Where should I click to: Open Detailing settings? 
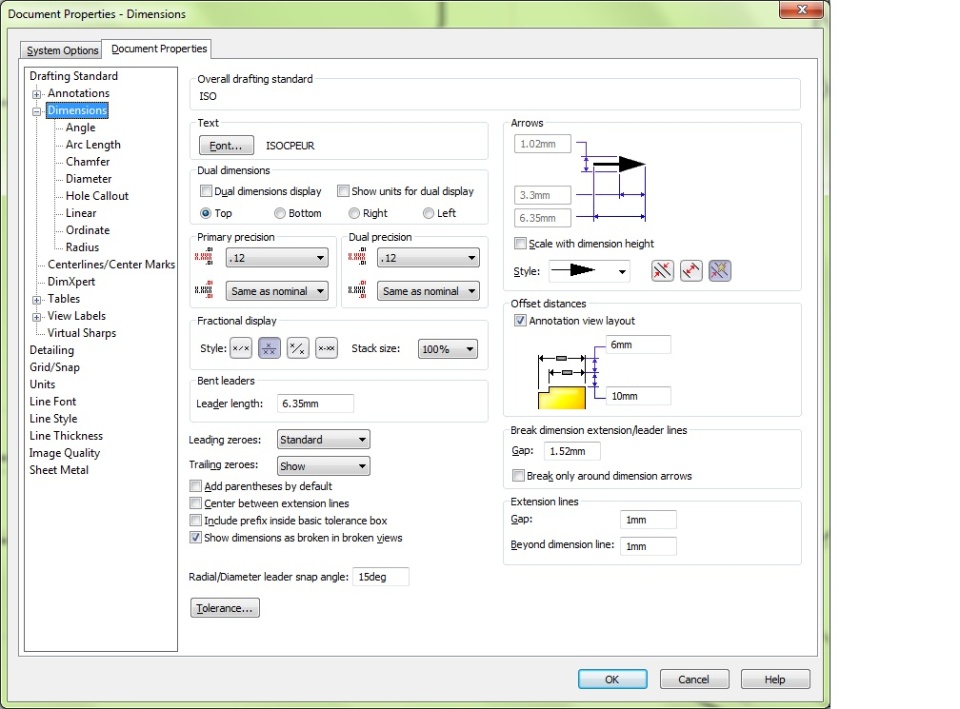tap(51, 350)
